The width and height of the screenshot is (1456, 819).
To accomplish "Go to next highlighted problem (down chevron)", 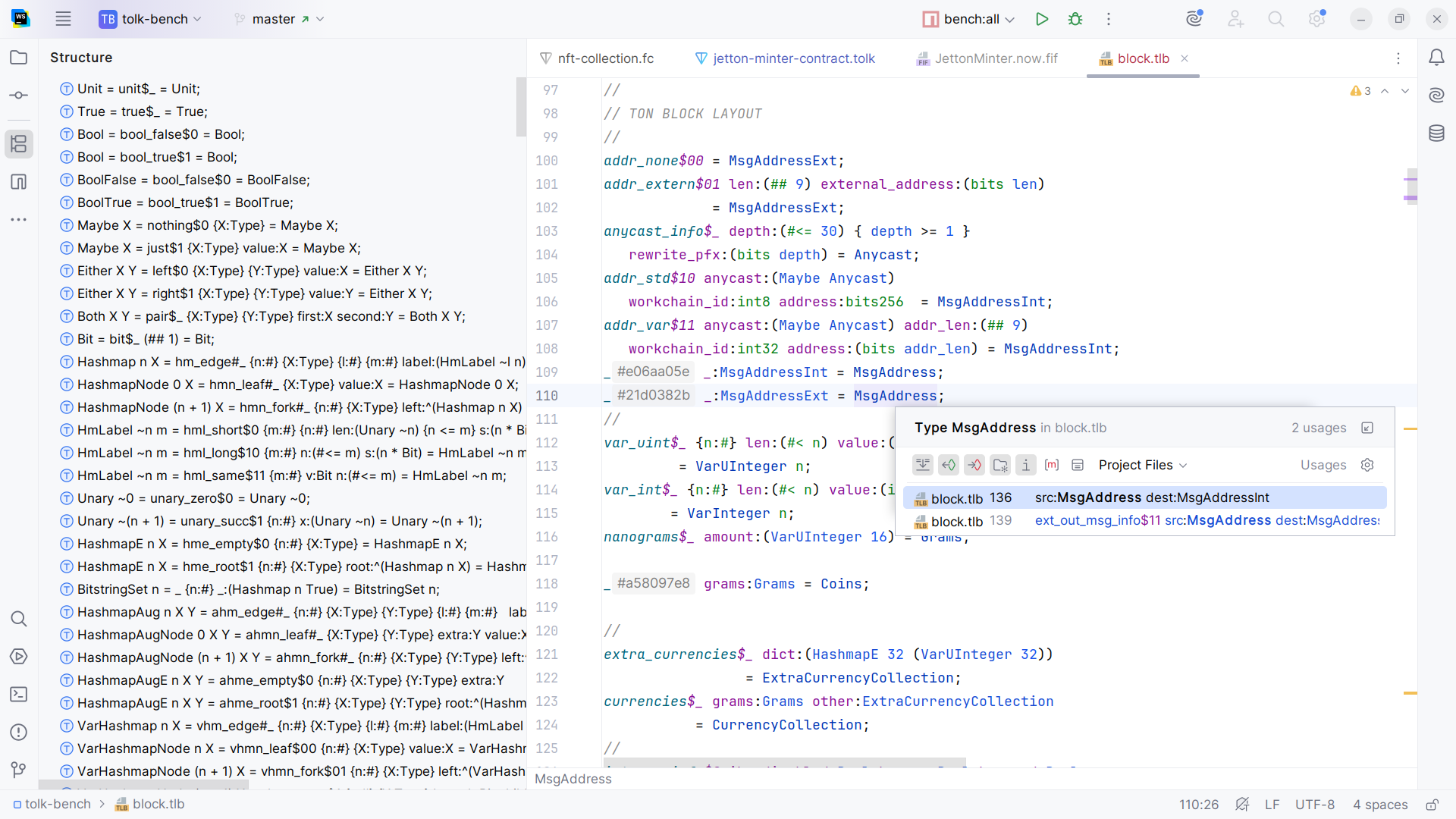I will click(x=1405, y=91).
